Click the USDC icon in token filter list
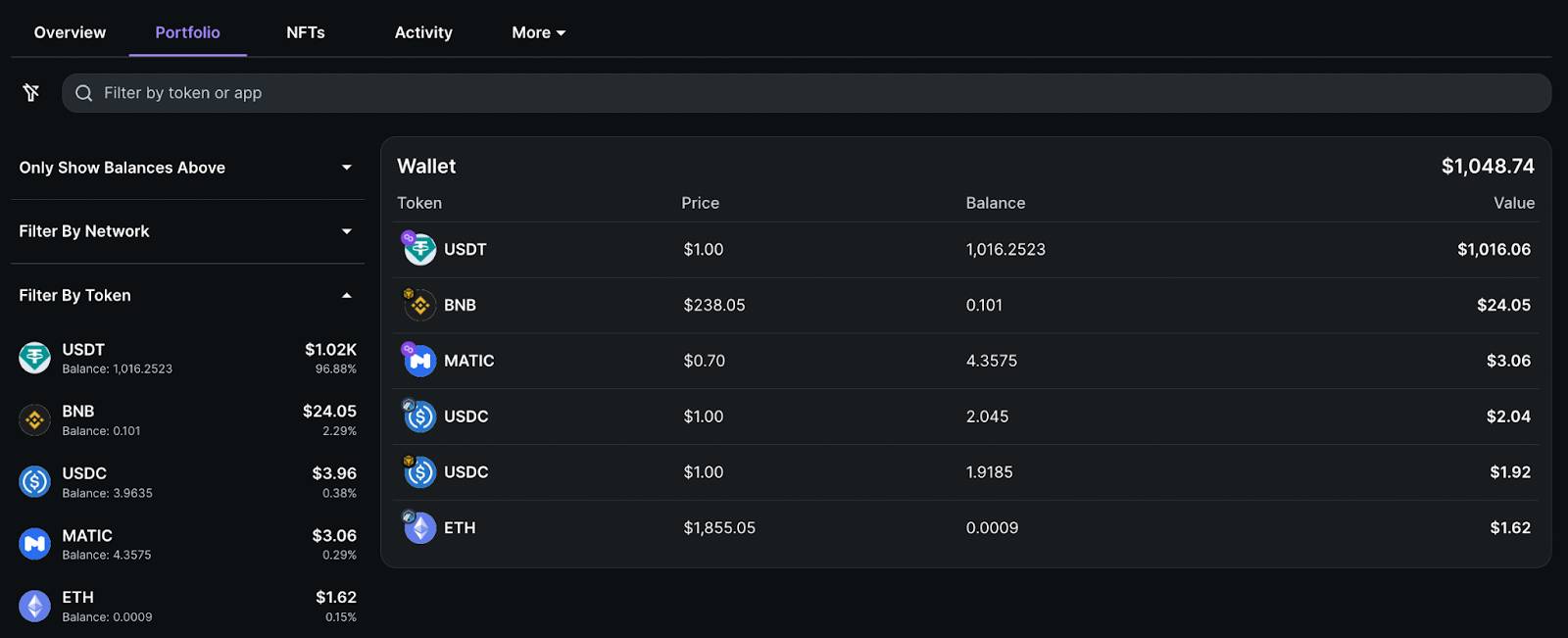Image resolution: width=1568 pixels, height=638 pixels. (x=35, y=482)
